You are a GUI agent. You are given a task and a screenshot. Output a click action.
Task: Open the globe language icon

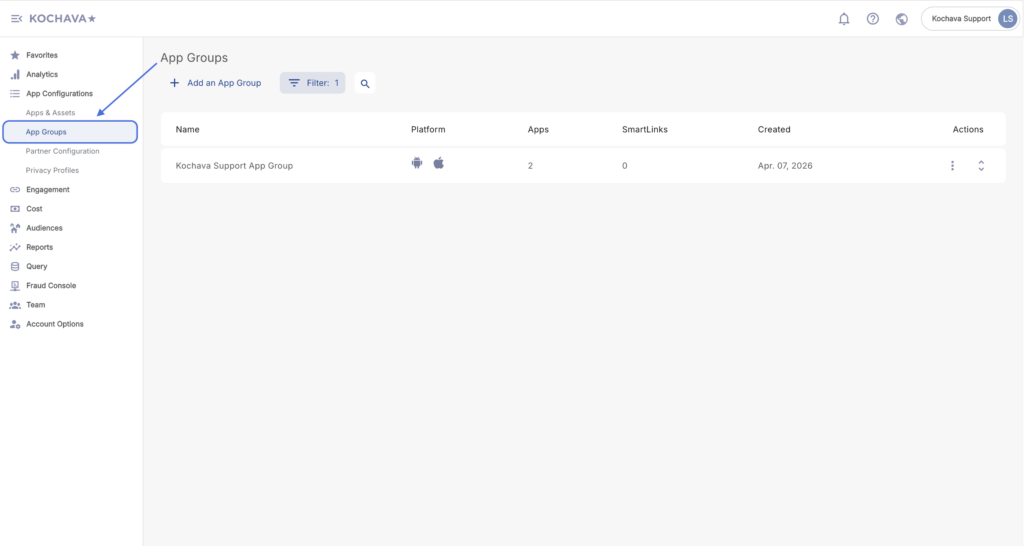(x=901, y=19)
